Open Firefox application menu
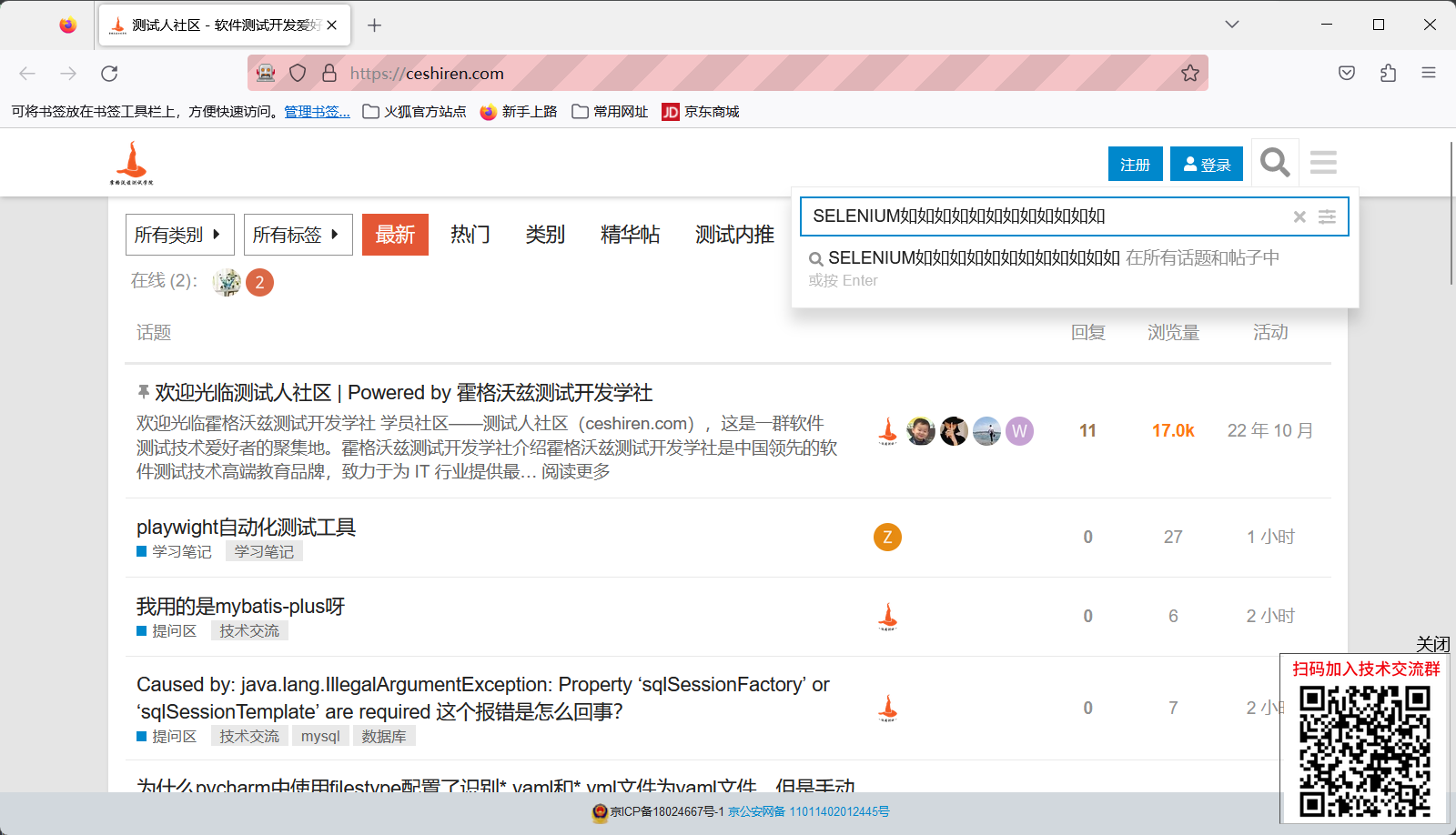Image resolution: width=1456 pixels, height=835 pixels. 1429,74
